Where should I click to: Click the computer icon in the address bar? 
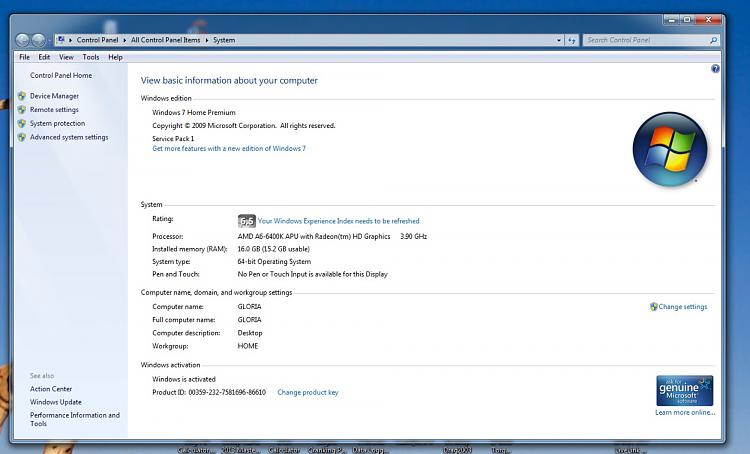coord(61,40)
